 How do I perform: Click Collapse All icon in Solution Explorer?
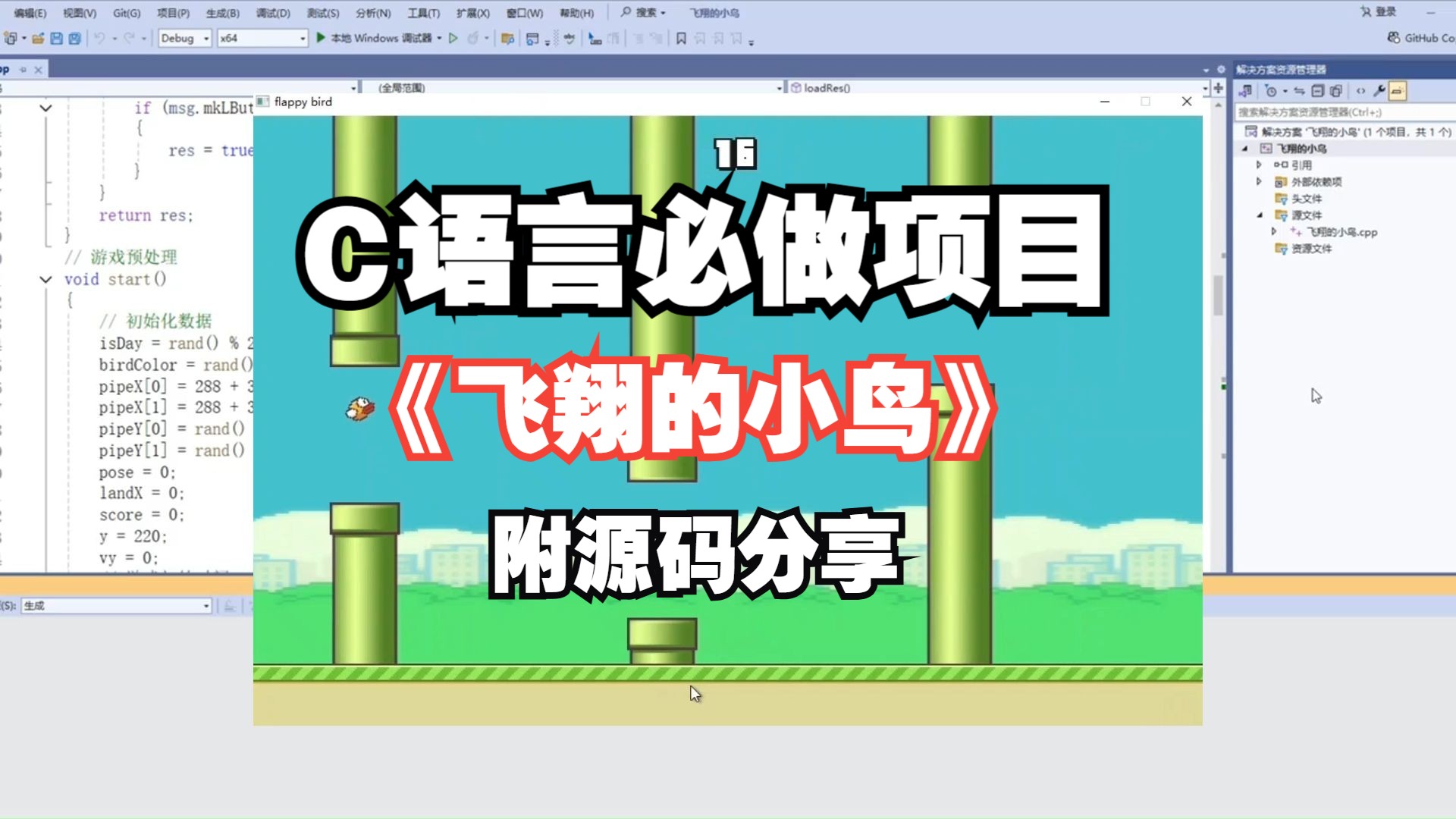1318,91
